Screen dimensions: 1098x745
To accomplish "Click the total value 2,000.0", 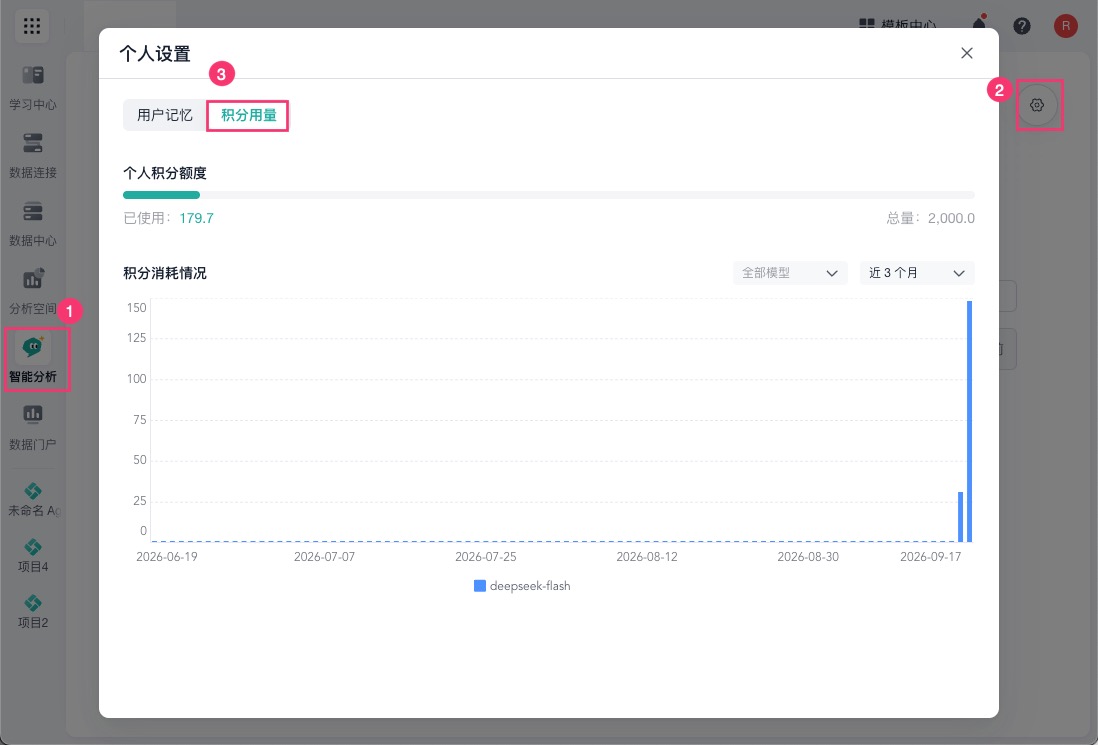I will (951, 218).
